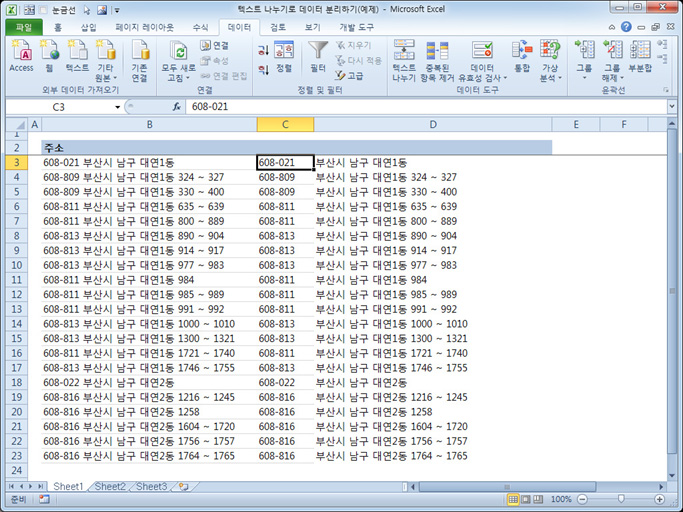Open existing connections (기존 연결)
This screenshot has height=512, width=683.
(140, 61)
